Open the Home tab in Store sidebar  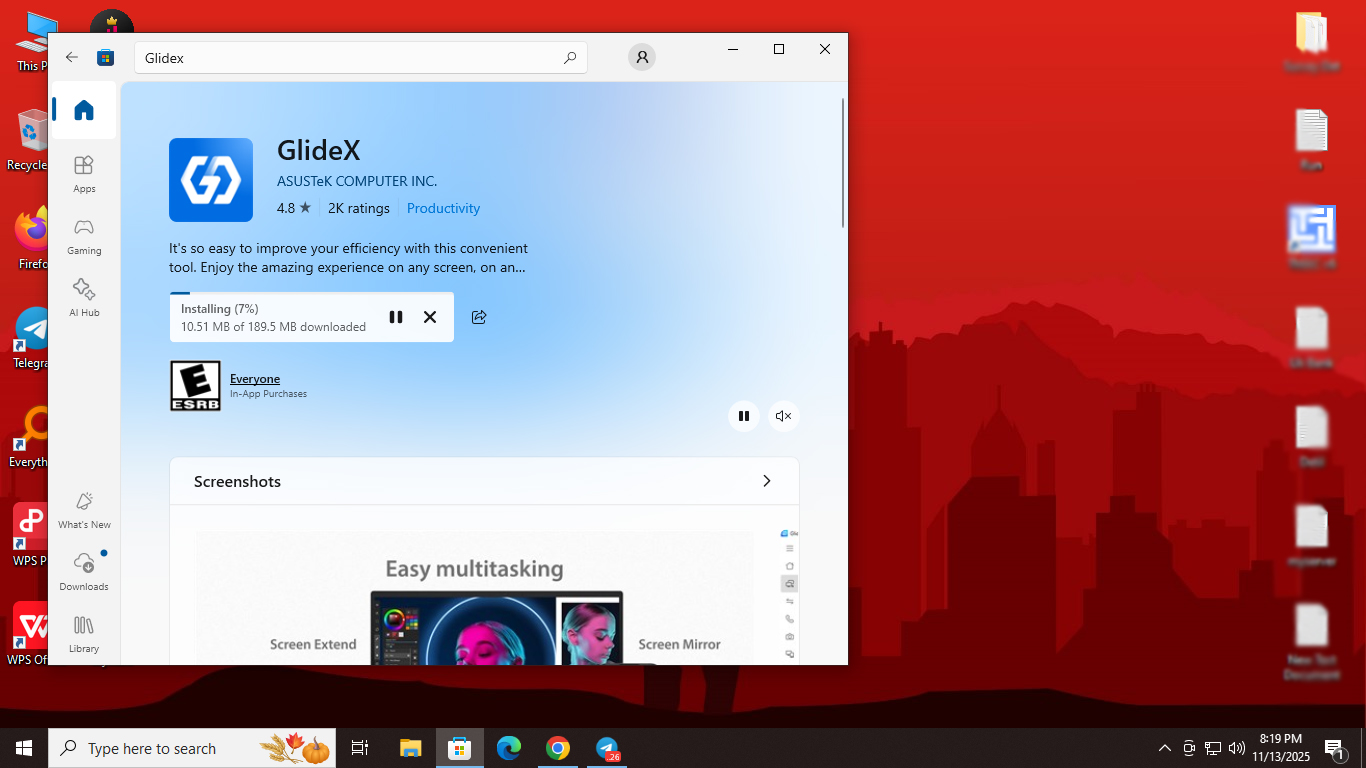(84, 110)
